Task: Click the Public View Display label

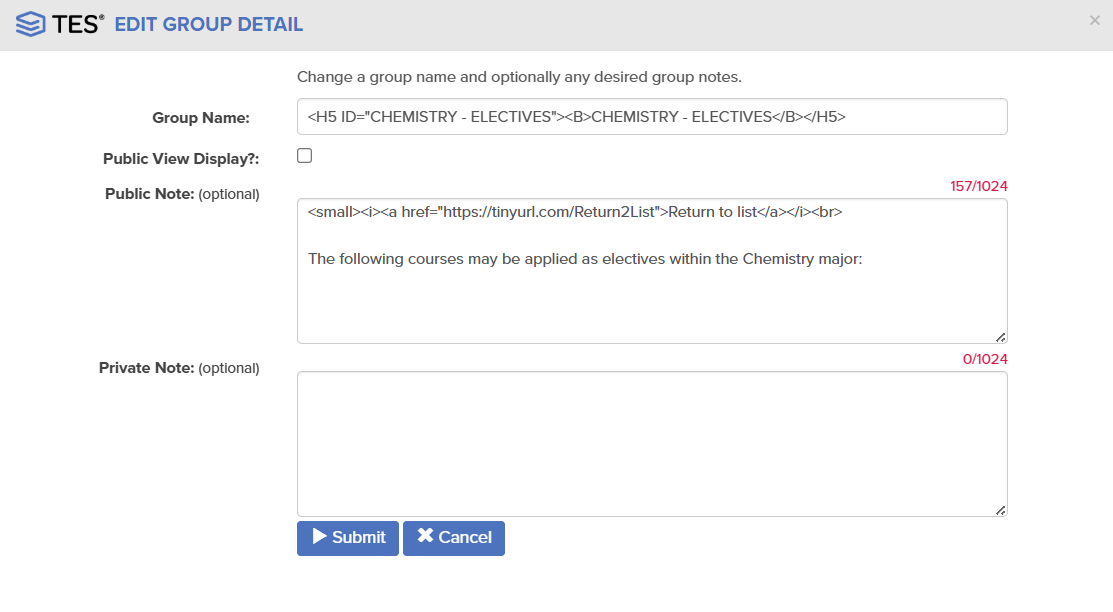Action: pyautogui.click(x=181, y=158)
